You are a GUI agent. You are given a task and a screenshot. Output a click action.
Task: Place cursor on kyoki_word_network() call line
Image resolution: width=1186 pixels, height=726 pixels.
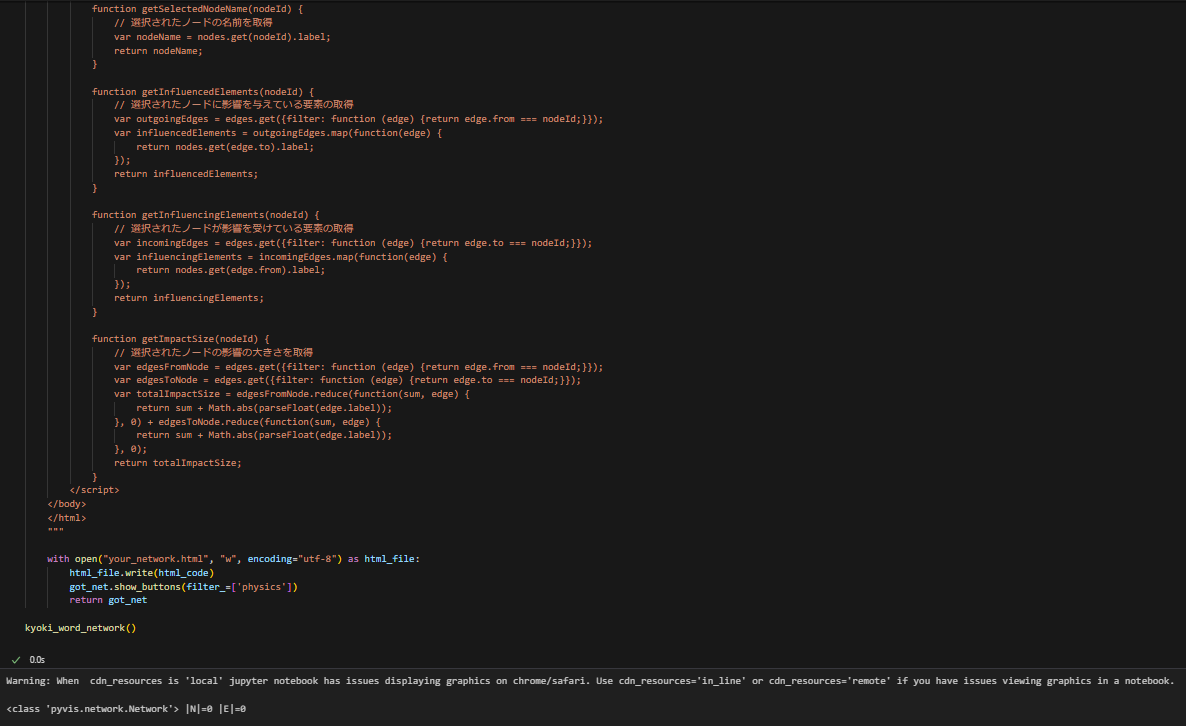click(x=80, y=628)
